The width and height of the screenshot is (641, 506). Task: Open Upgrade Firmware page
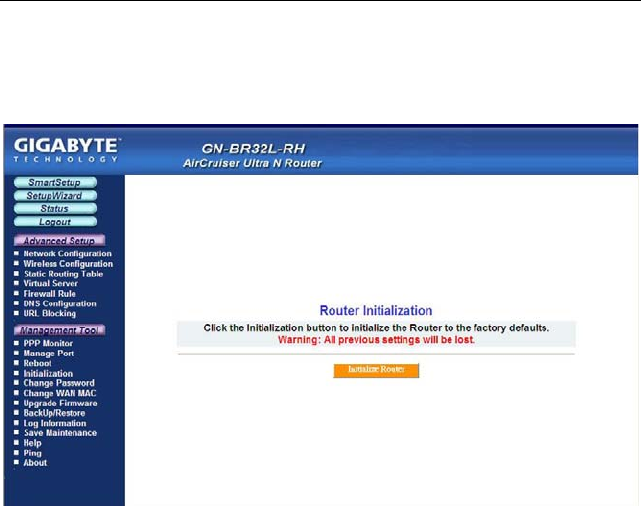pos(61,403)
